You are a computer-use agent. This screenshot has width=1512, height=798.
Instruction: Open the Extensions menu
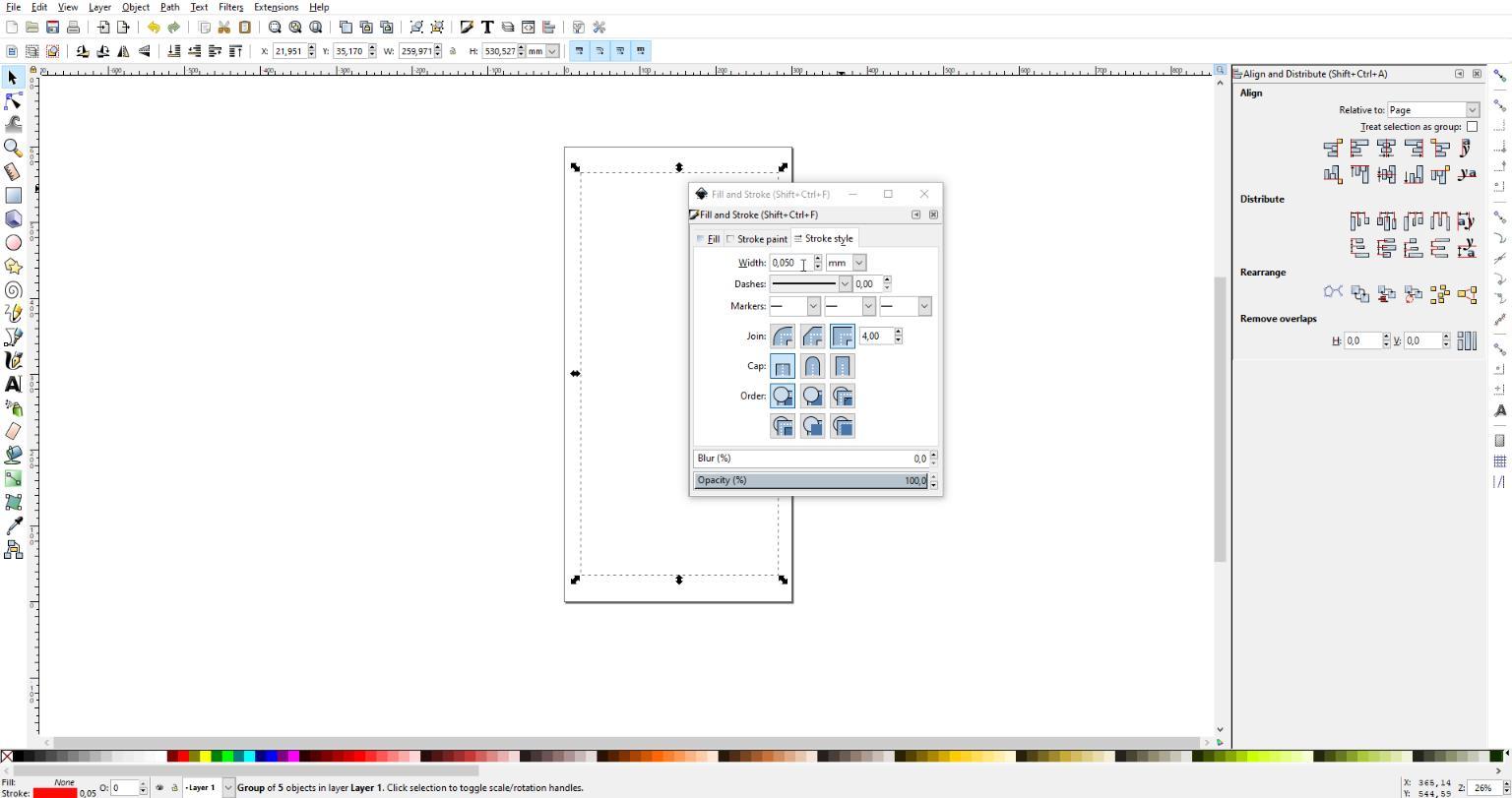(276, 7)
